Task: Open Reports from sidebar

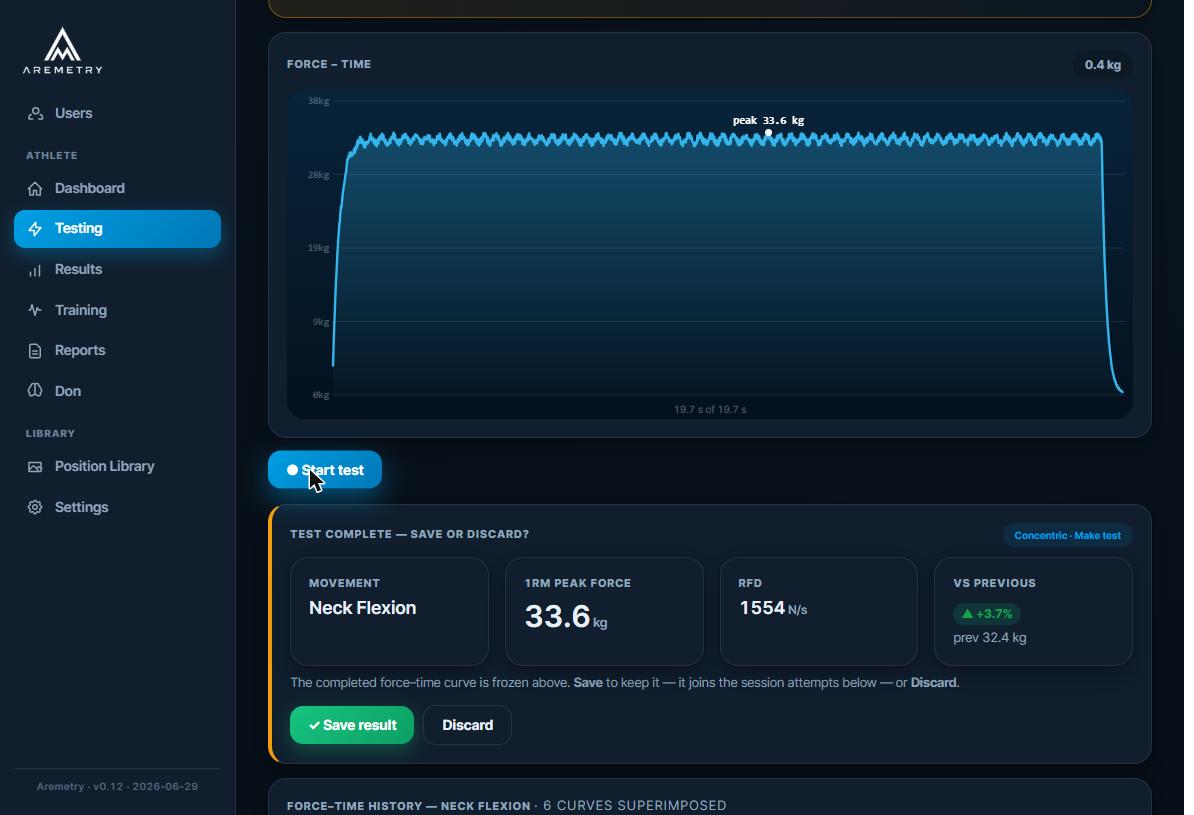Action: click(x=117, y=350)
